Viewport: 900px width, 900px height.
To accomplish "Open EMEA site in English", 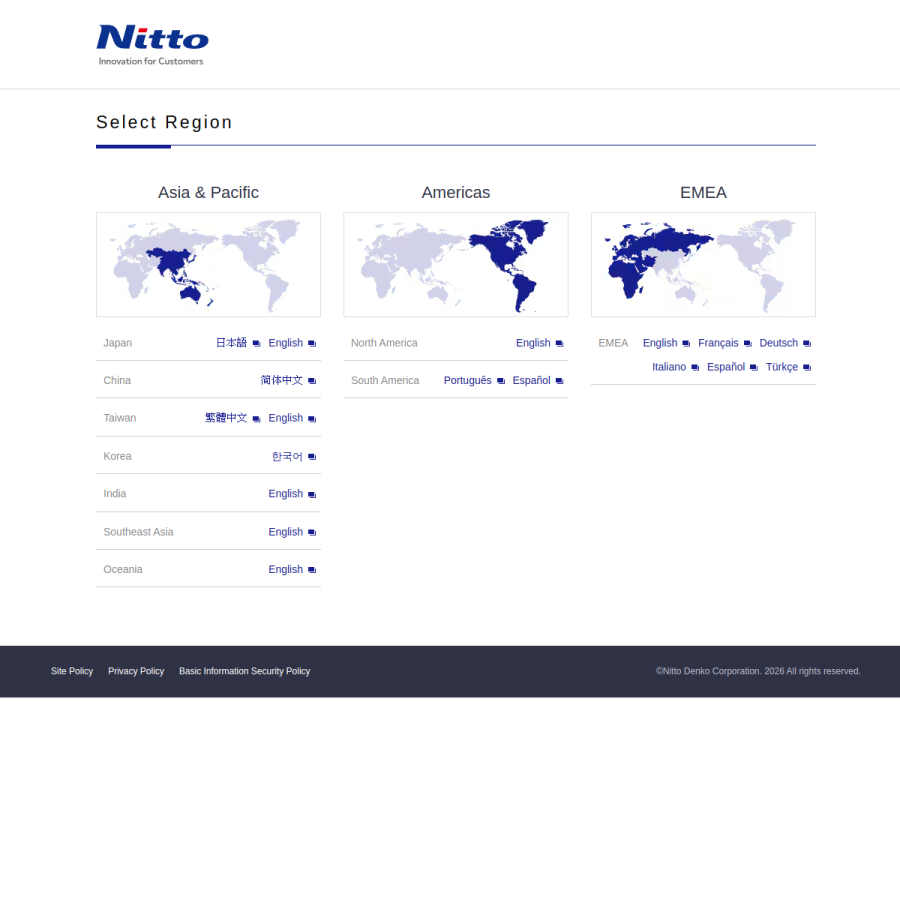I will pyautogui.click(x=660, y=343).
